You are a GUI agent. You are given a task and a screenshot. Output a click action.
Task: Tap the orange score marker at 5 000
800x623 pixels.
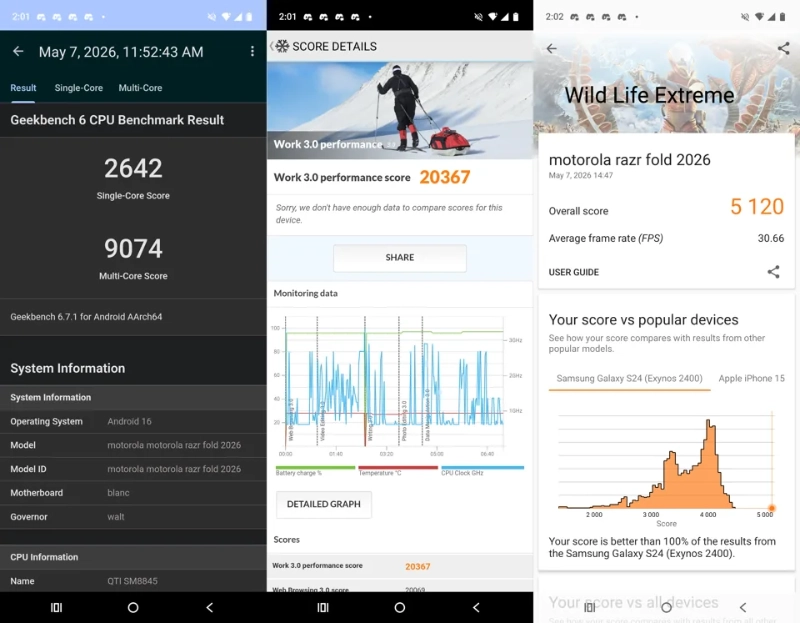772,508
